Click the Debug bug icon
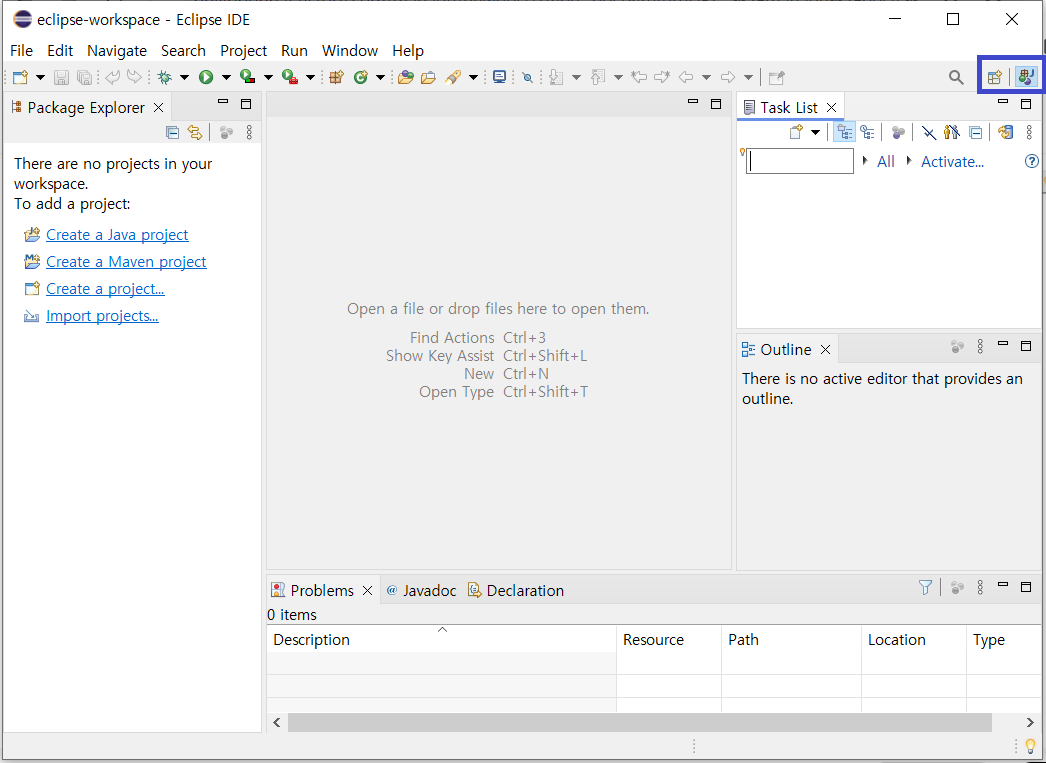The width and height of the screenshot is (1046, 763). 164,77
